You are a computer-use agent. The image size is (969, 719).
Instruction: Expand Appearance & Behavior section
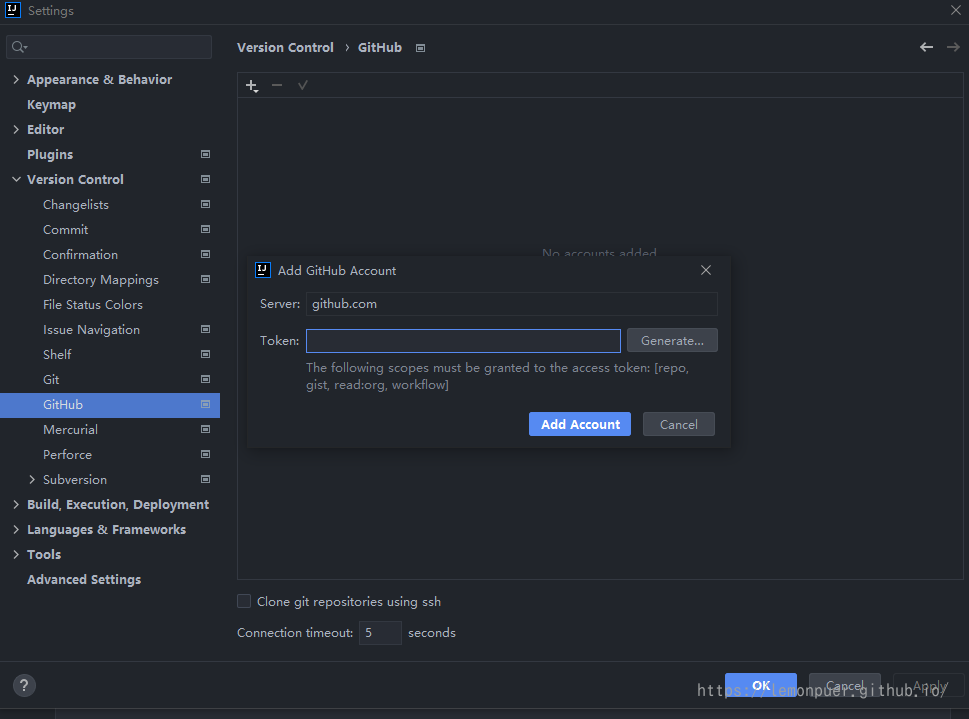click(x=16, y=79)
